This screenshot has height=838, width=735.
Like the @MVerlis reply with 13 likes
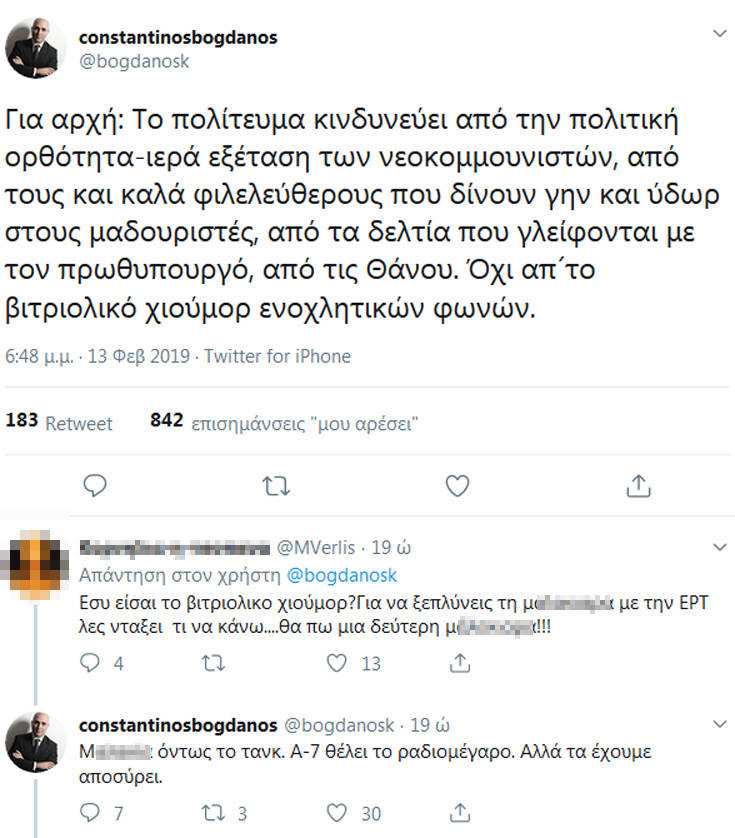(x=338, y=663)
